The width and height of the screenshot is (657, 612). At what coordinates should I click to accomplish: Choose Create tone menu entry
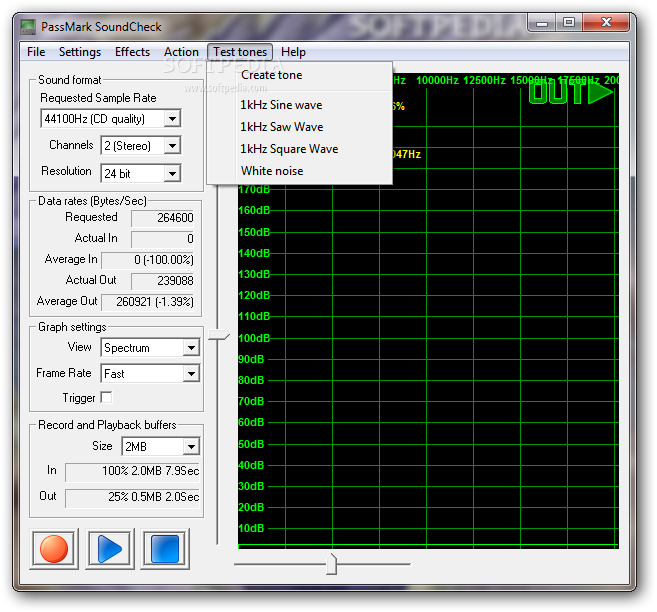coord(300,75)
